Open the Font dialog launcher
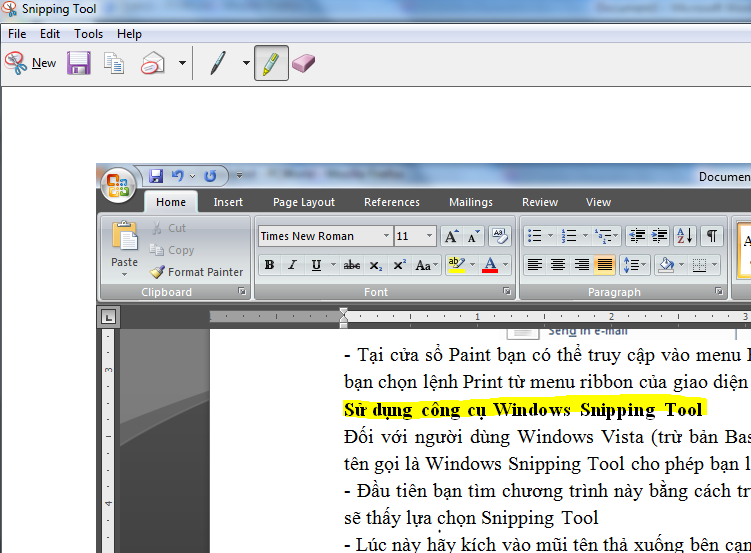The height and width of the screenshot is (553, 751). pos(507,291)
